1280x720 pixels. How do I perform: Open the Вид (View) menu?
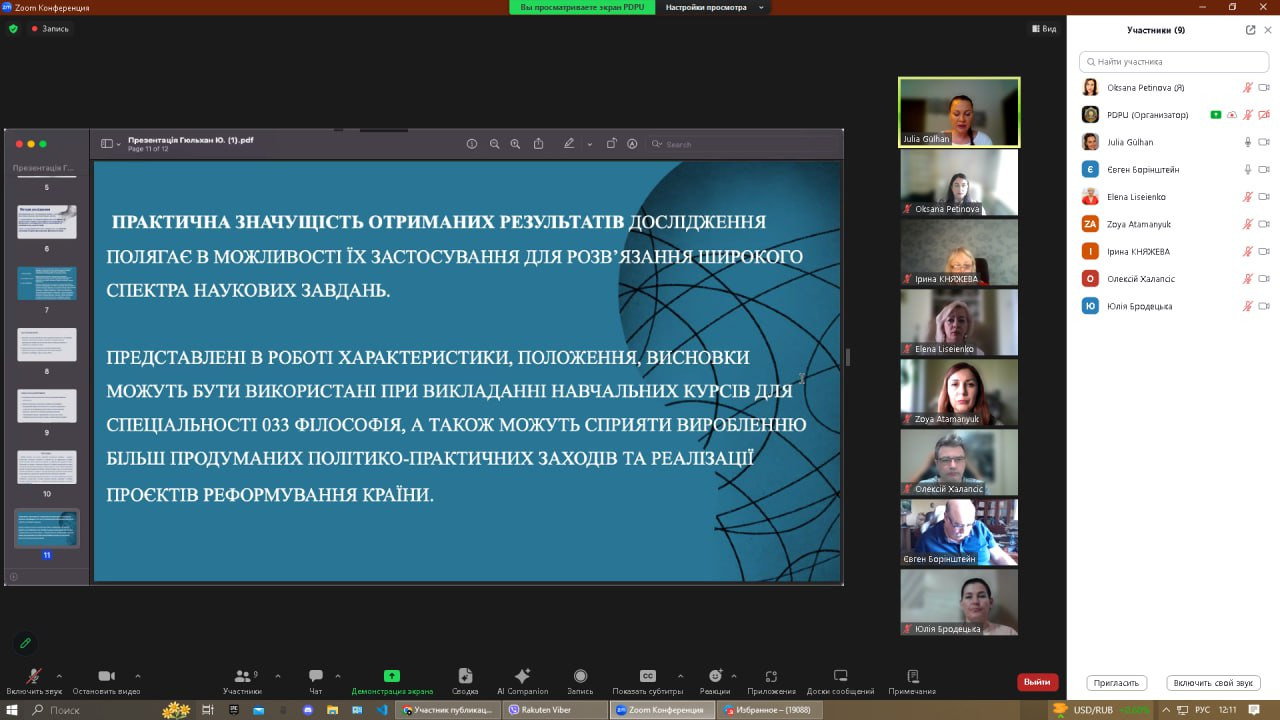point(1044,29)
